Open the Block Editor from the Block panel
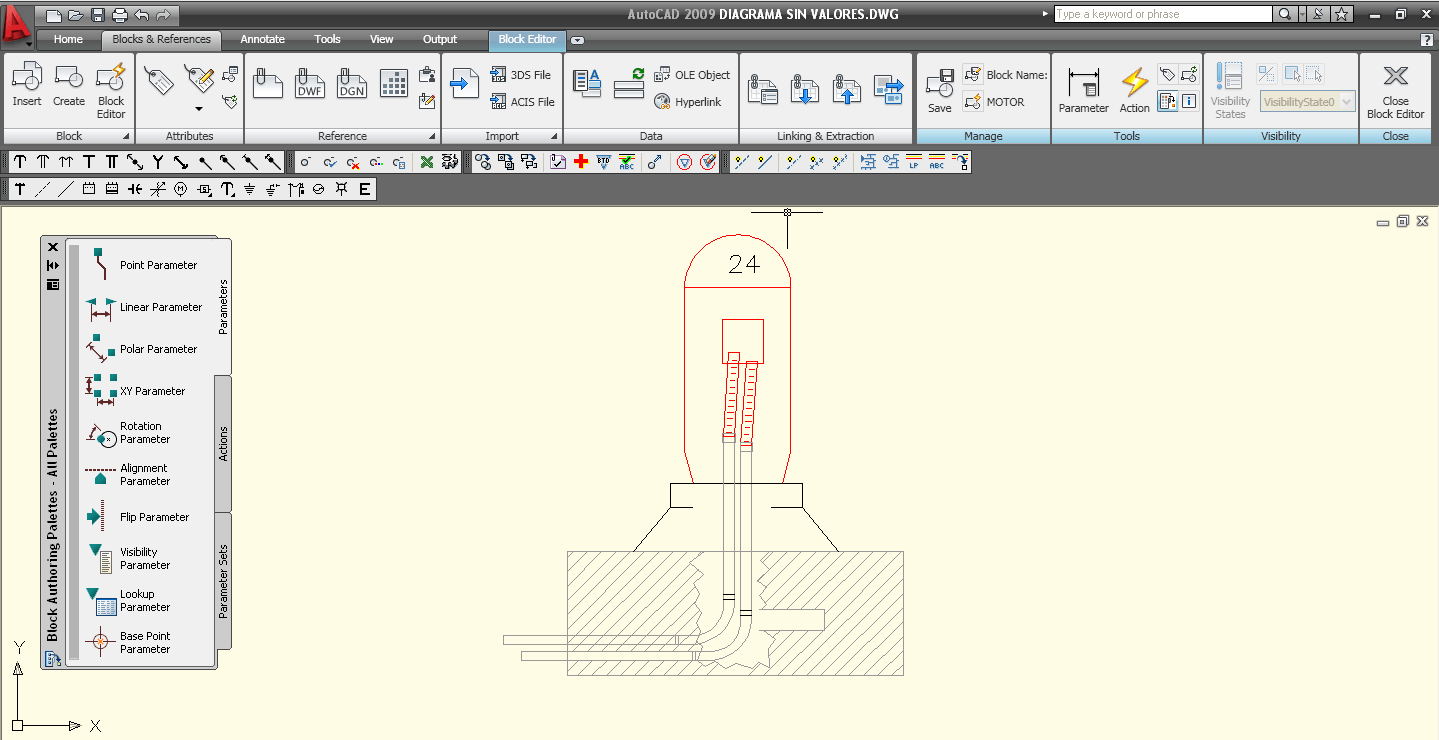The image size is (1439, 740). coord(110,88)
